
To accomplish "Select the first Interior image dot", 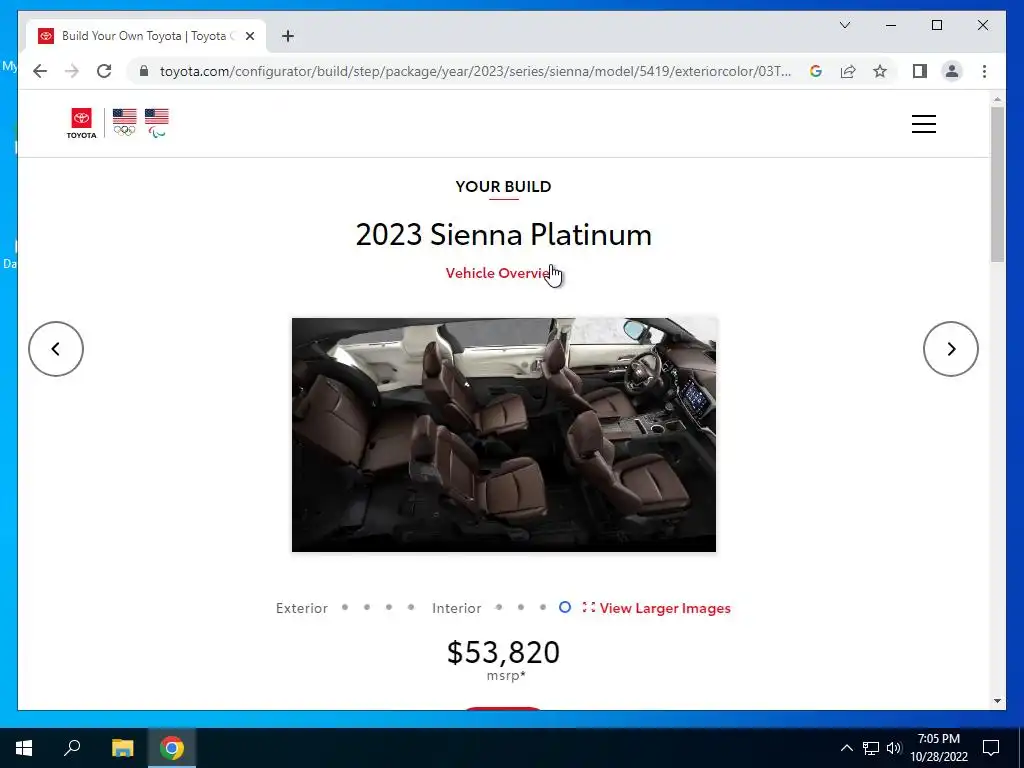I will (x=499, y=607).
